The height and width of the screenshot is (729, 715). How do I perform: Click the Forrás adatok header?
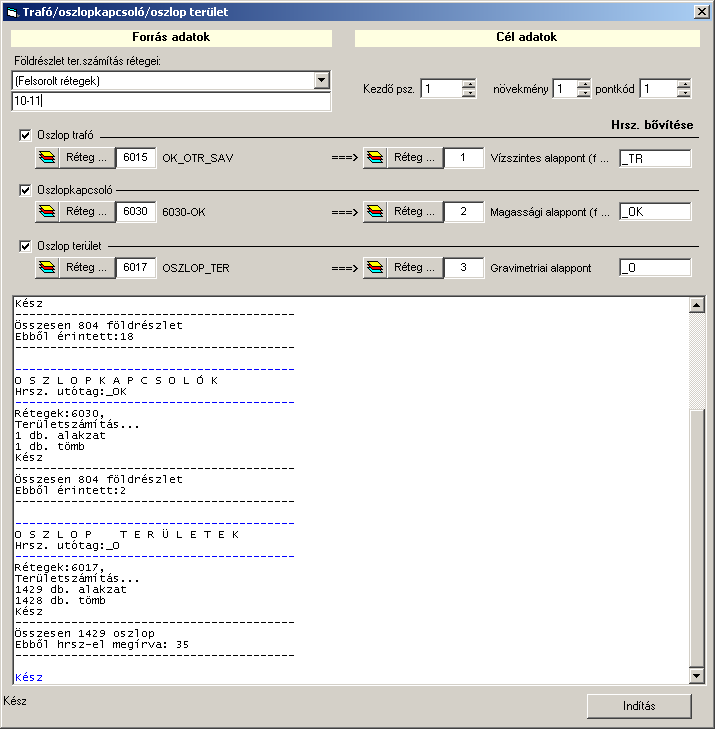click(x=171, y=37)
